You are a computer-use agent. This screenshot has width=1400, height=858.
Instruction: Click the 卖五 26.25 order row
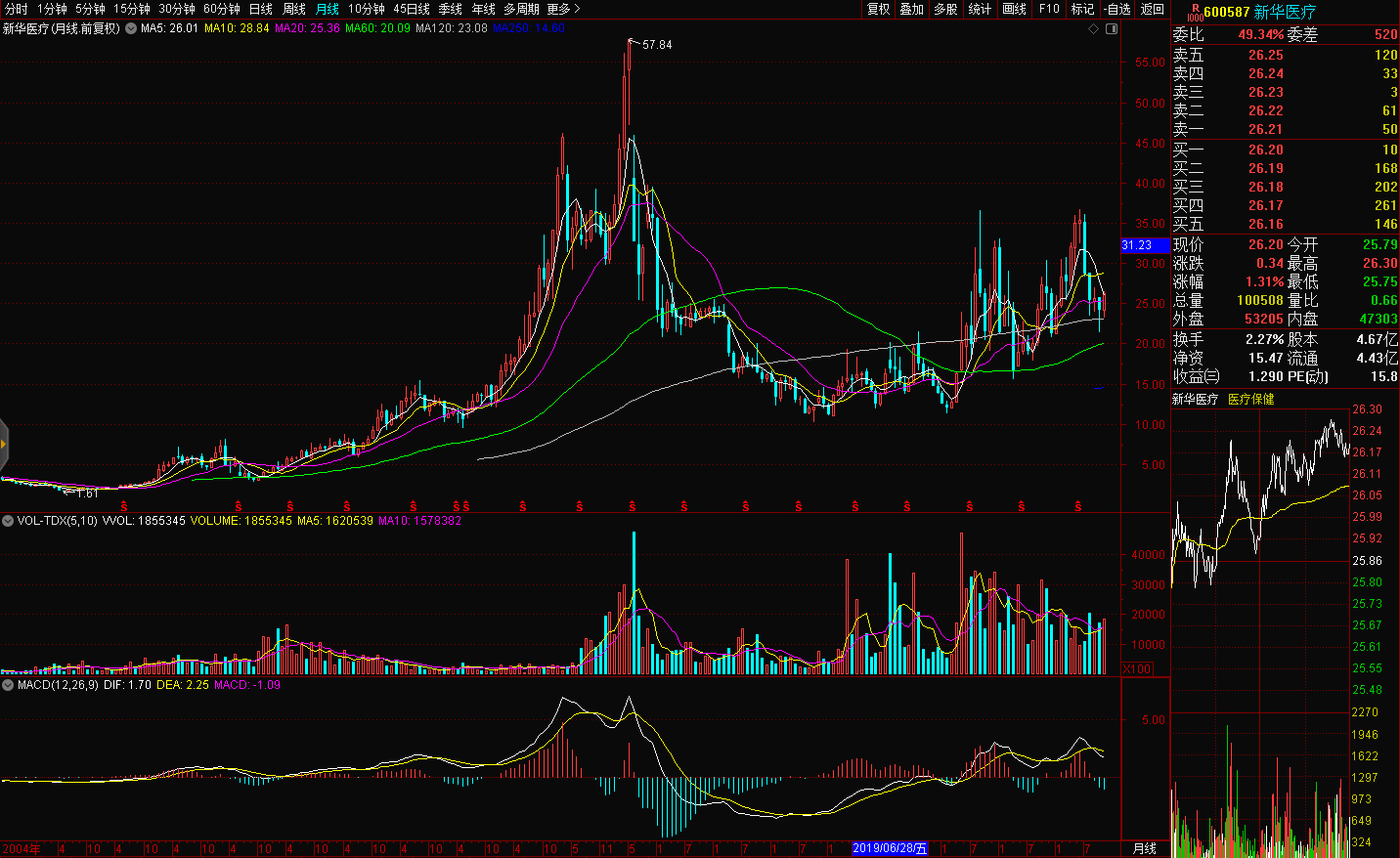[x=1285, y=55]
